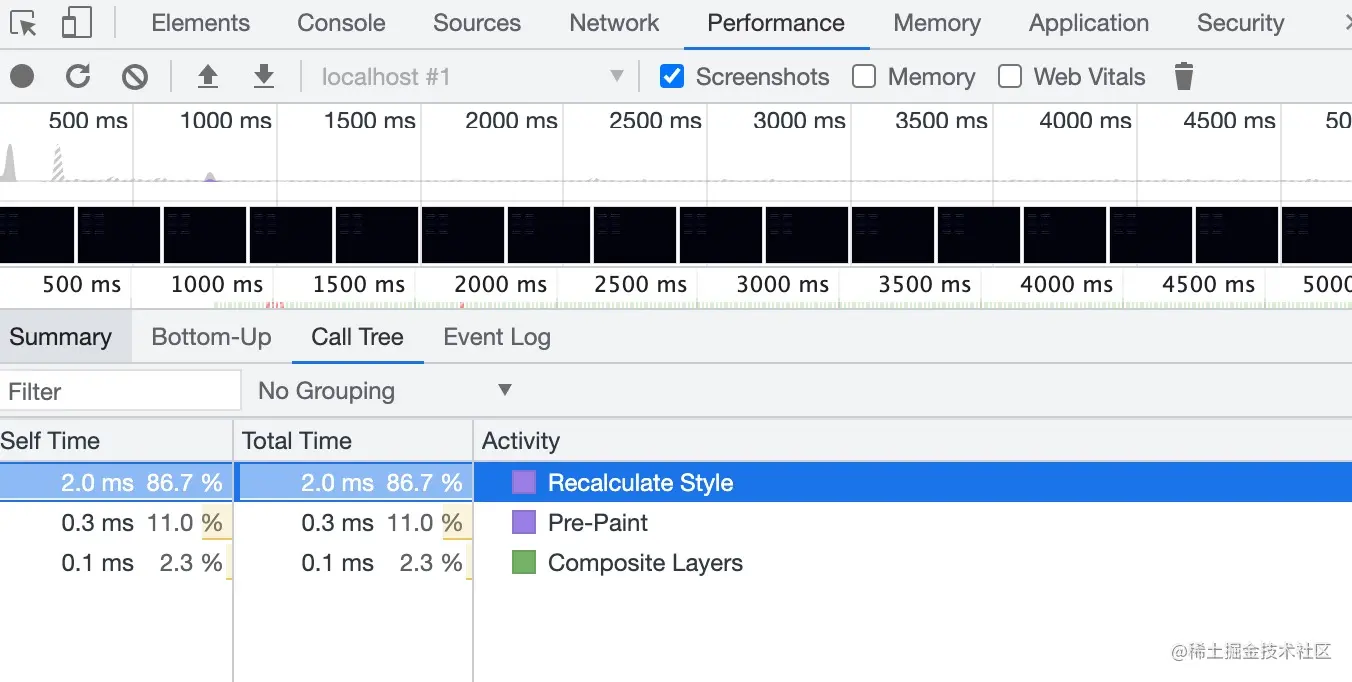Toggle the device toolbar icon
This screenshot has height=682, width=1352.
point(76,23)
